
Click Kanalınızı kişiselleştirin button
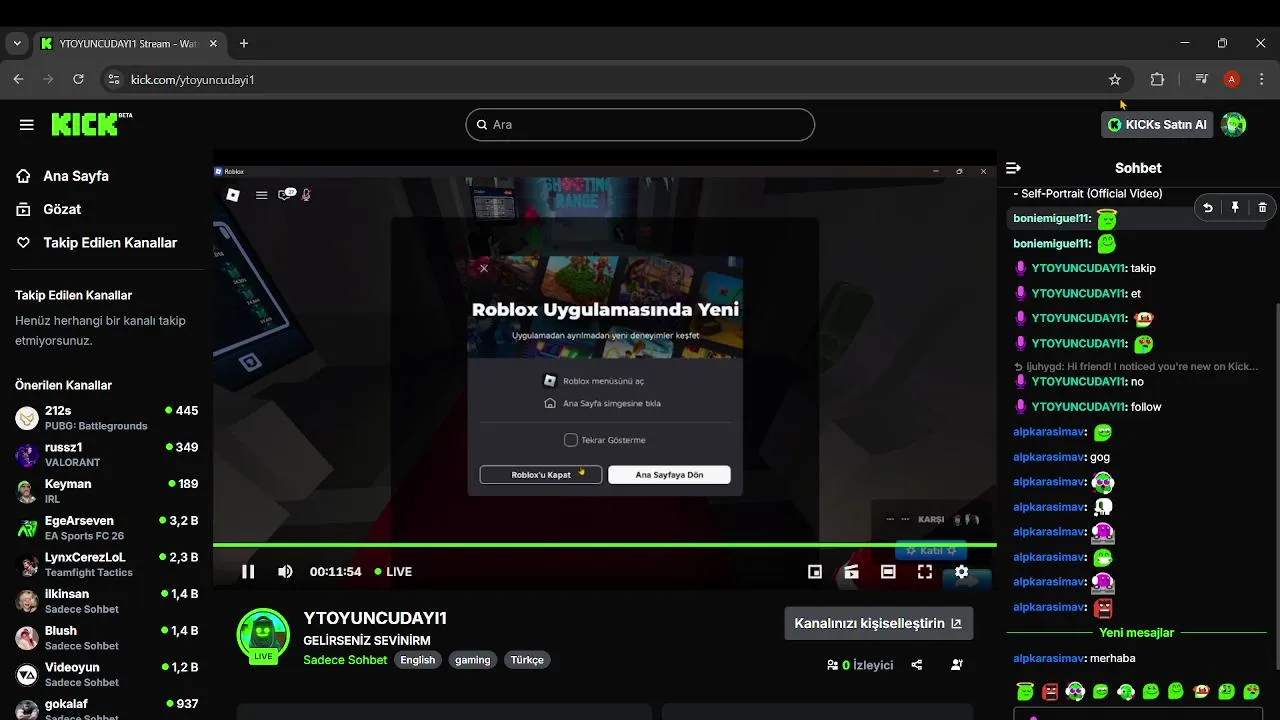878,623
